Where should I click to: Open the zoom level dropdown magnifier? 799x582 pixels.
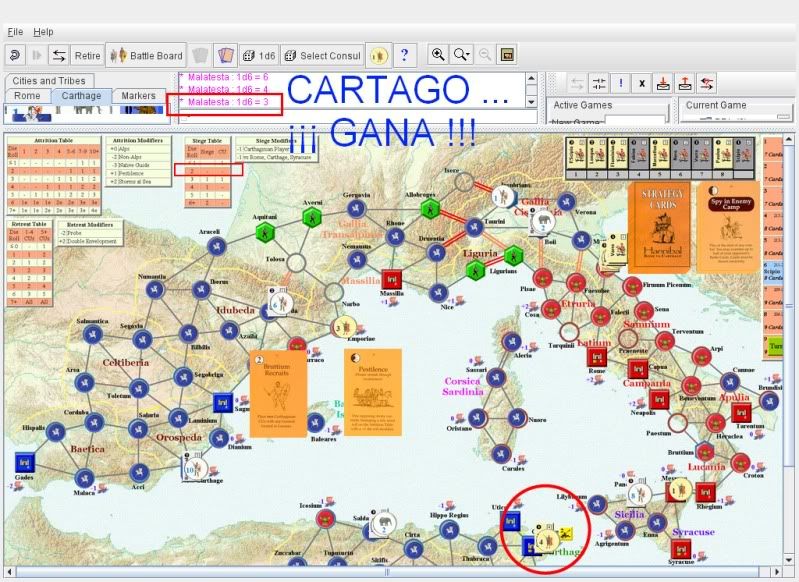(x=462, y=55)
